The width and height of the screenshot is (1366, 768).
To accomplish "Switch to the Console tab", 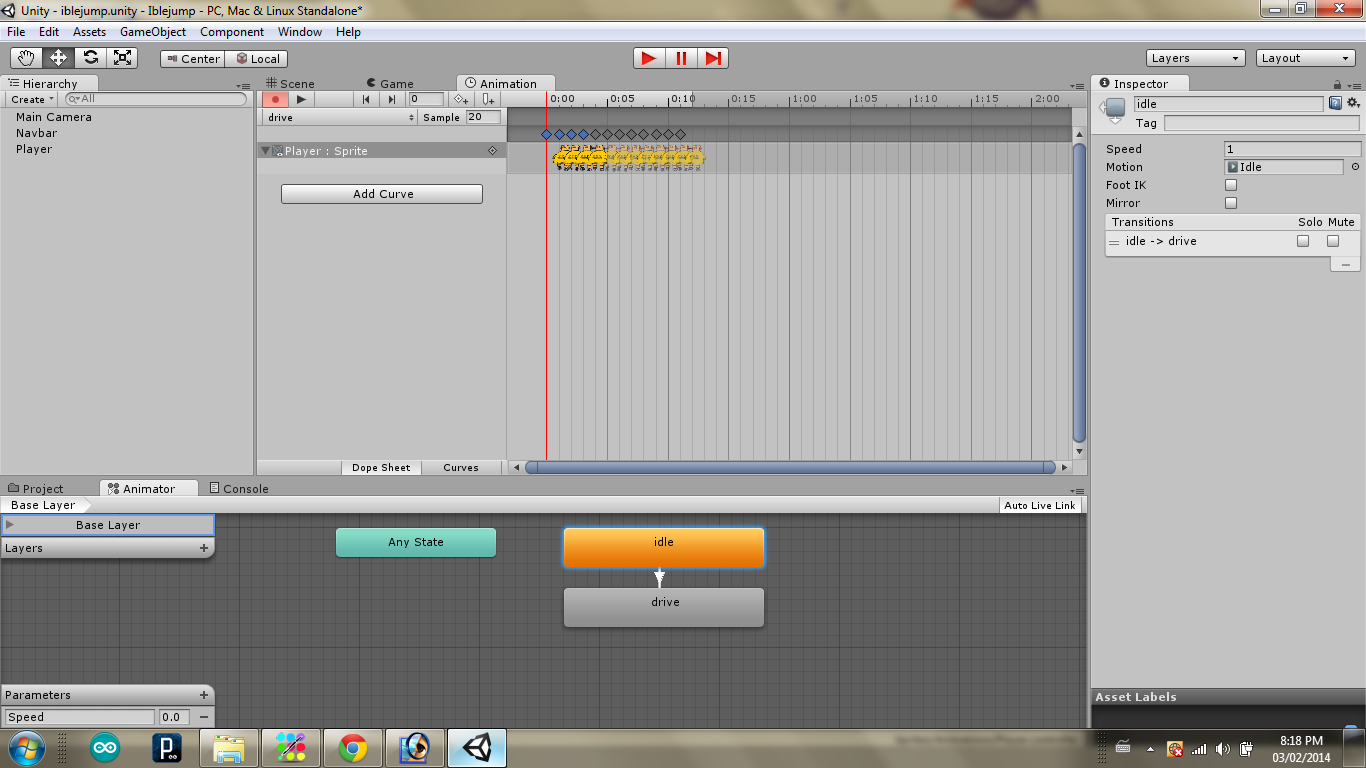I will click(239, 489).
